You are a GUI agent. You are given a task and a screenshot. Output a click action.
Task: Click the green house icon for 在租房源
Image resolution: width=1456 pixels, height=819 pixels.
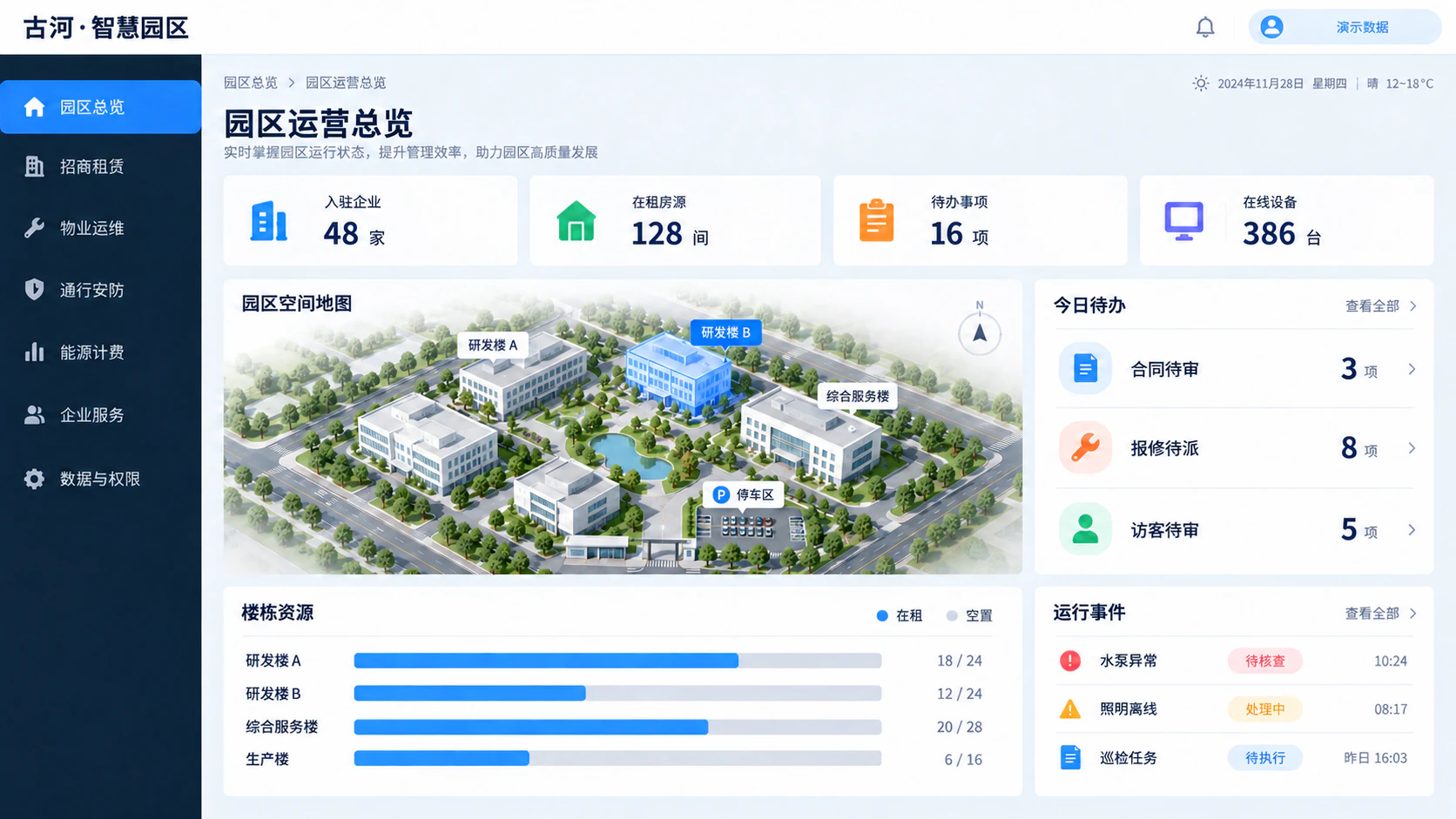(x=576, y=220)
